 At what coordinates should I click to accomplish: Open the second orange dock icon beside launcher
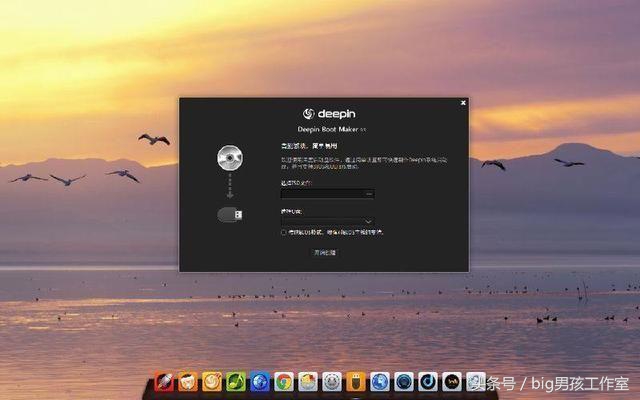[188, 381]
